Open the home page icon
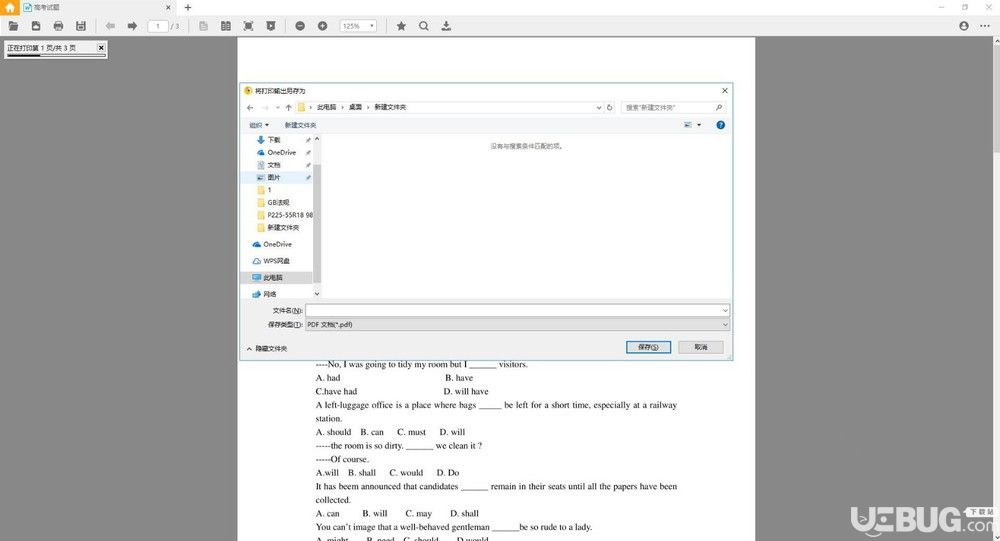This screenshot has width=1000, height=541. tap(9, 8)
